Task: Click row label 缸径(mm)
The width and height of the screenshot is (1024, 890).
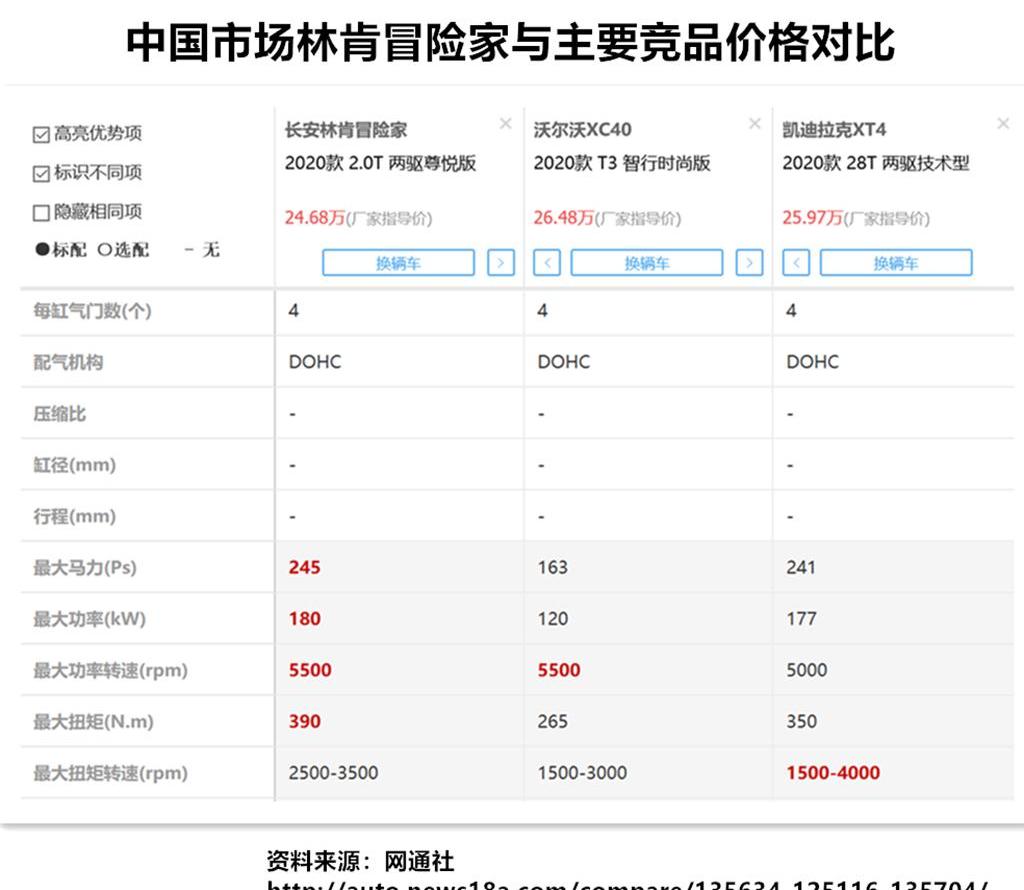Action: (74, 465)
